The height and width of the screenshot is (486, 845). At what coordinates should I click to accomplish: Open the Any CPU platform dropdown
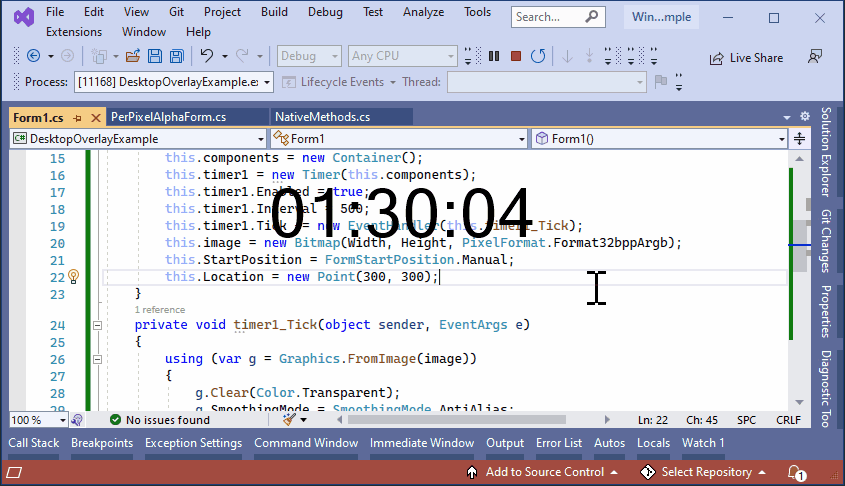pos(403,56)
